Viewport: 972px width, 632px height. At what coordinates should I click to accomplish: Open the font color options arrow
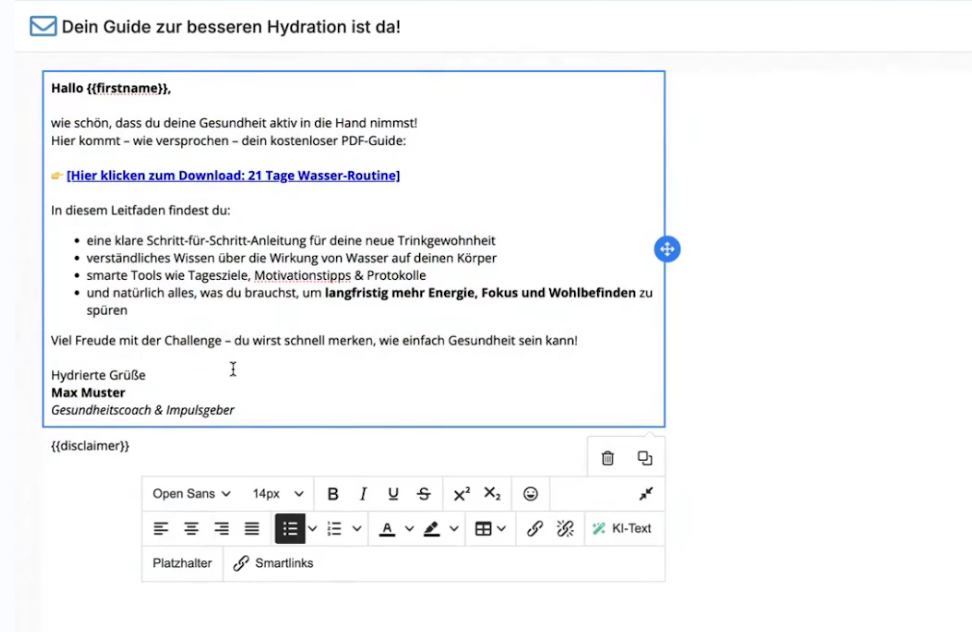(409, 529)
